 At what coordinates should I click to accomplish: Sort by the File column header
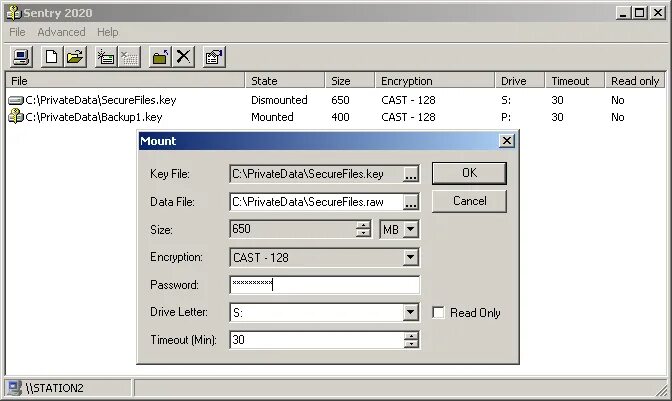tap(125, 81)
